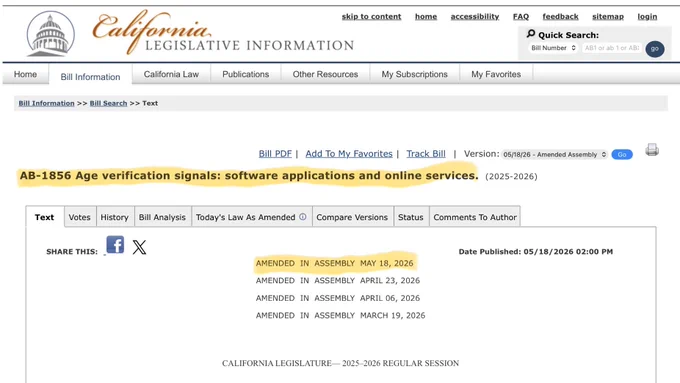Screen dimensions: 680x383
Task: Click Amended In Assembly April 06, 2026 line
Action: coord(338,298)
